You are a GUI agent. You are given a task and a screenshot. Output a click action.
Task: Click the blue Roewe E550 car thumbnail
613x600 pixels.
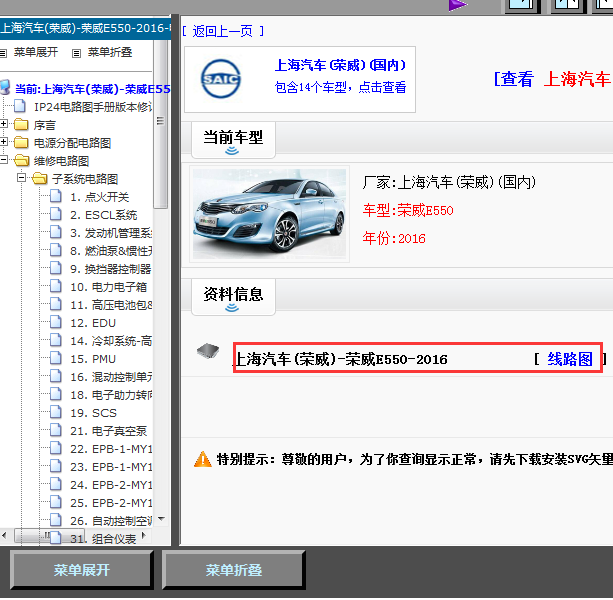[269, 214]
